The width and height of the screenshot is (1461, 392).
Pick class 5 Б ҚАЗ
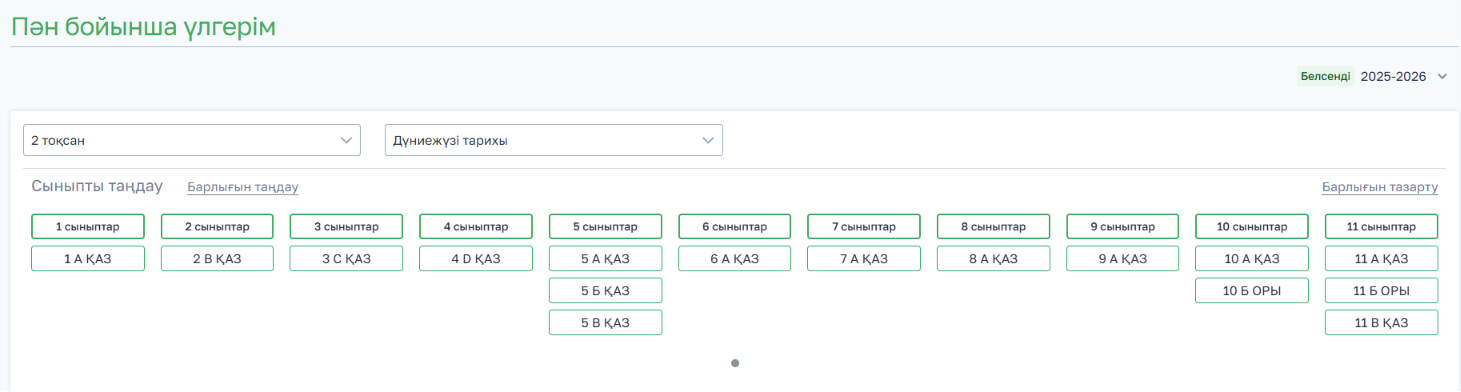coord(605,291)
